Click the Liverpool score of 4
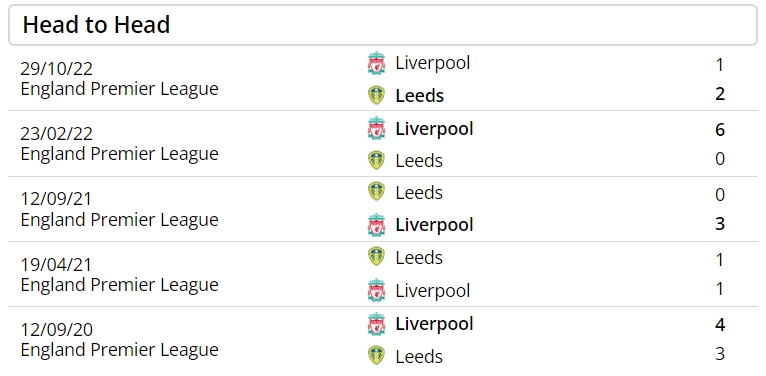This screenshot has height=376, width=766. [x=720, y=325]
